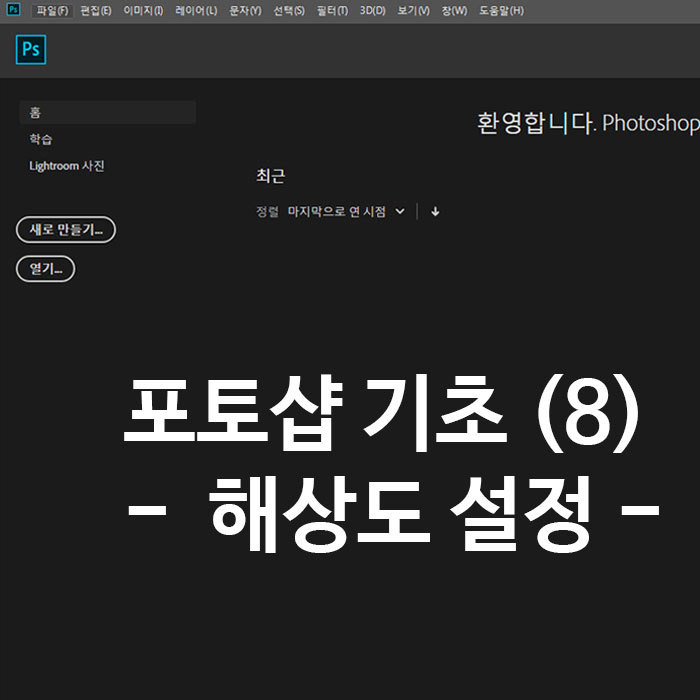
Task: Open the 이미지(I) menu
Action: click(x=143, y=11)
